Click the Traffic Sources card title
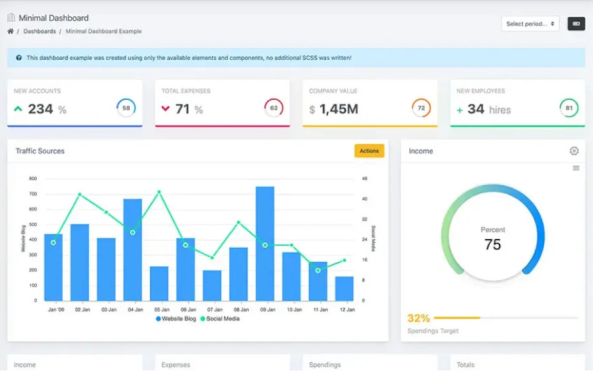 pos(40,151)
